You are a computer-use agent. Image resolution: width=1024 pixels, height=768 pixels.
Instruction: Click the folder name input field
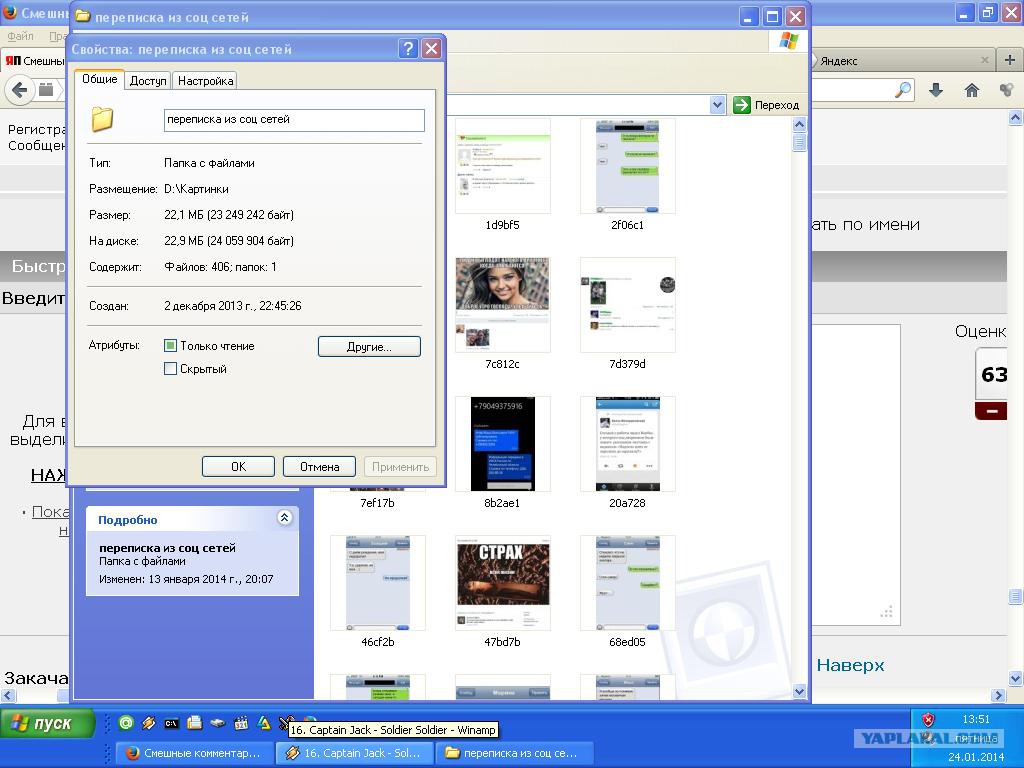point(294,120)
